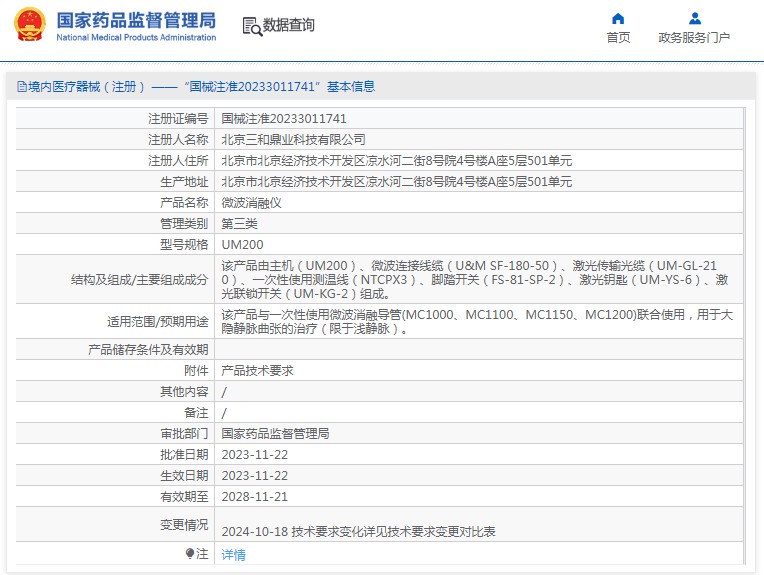
Task: Open the 首页 text link
Action: pyautogui.click(x=618, y=38)
